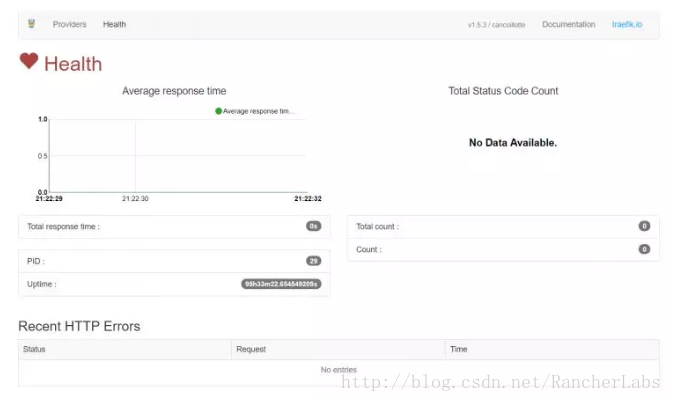This screenshot has height=402, width=673.
Task: Click the Recent HTTP Errors heading
Action: (x=79, y=326)
